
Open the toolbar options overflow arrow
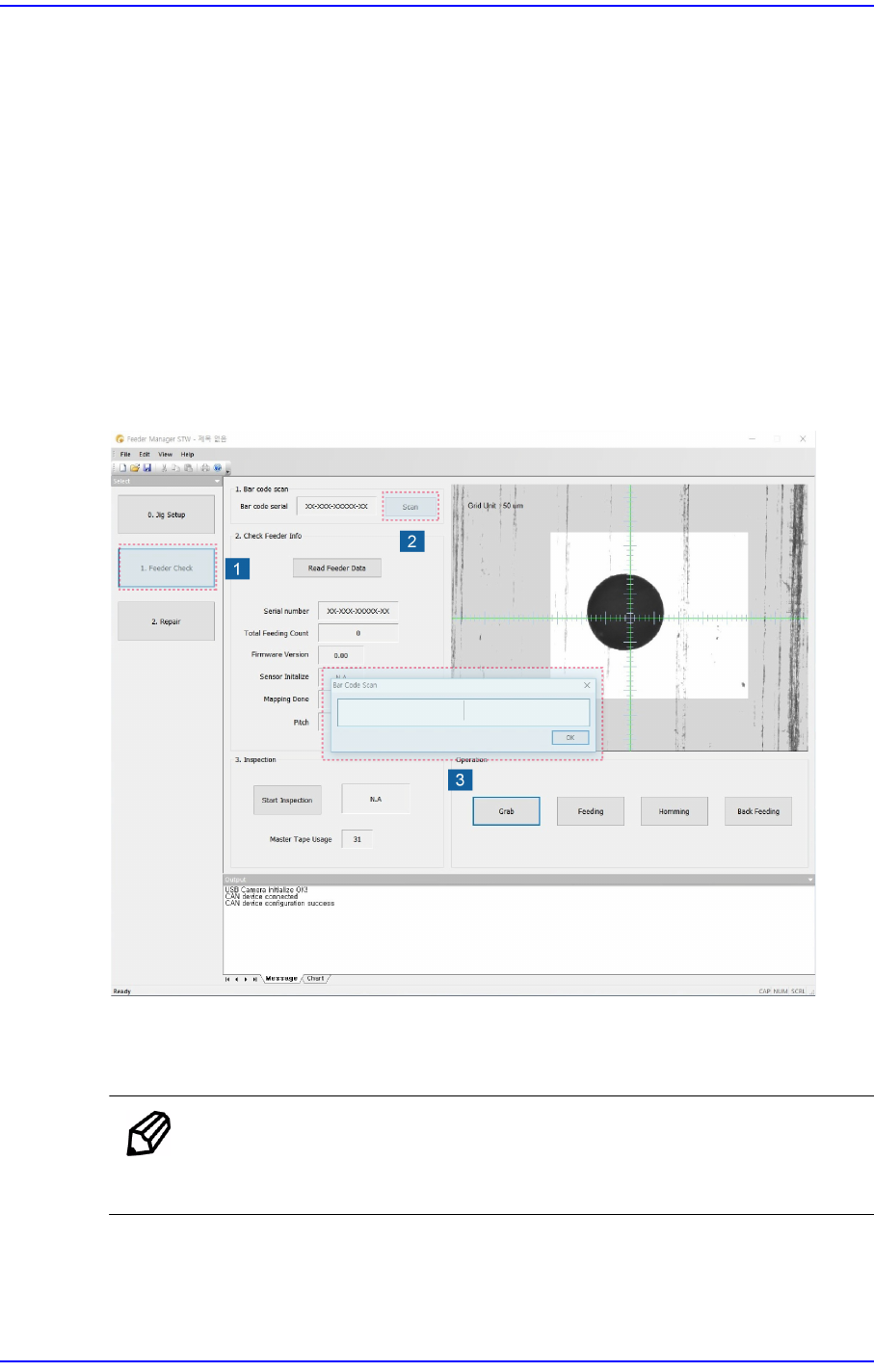[227, 470]
